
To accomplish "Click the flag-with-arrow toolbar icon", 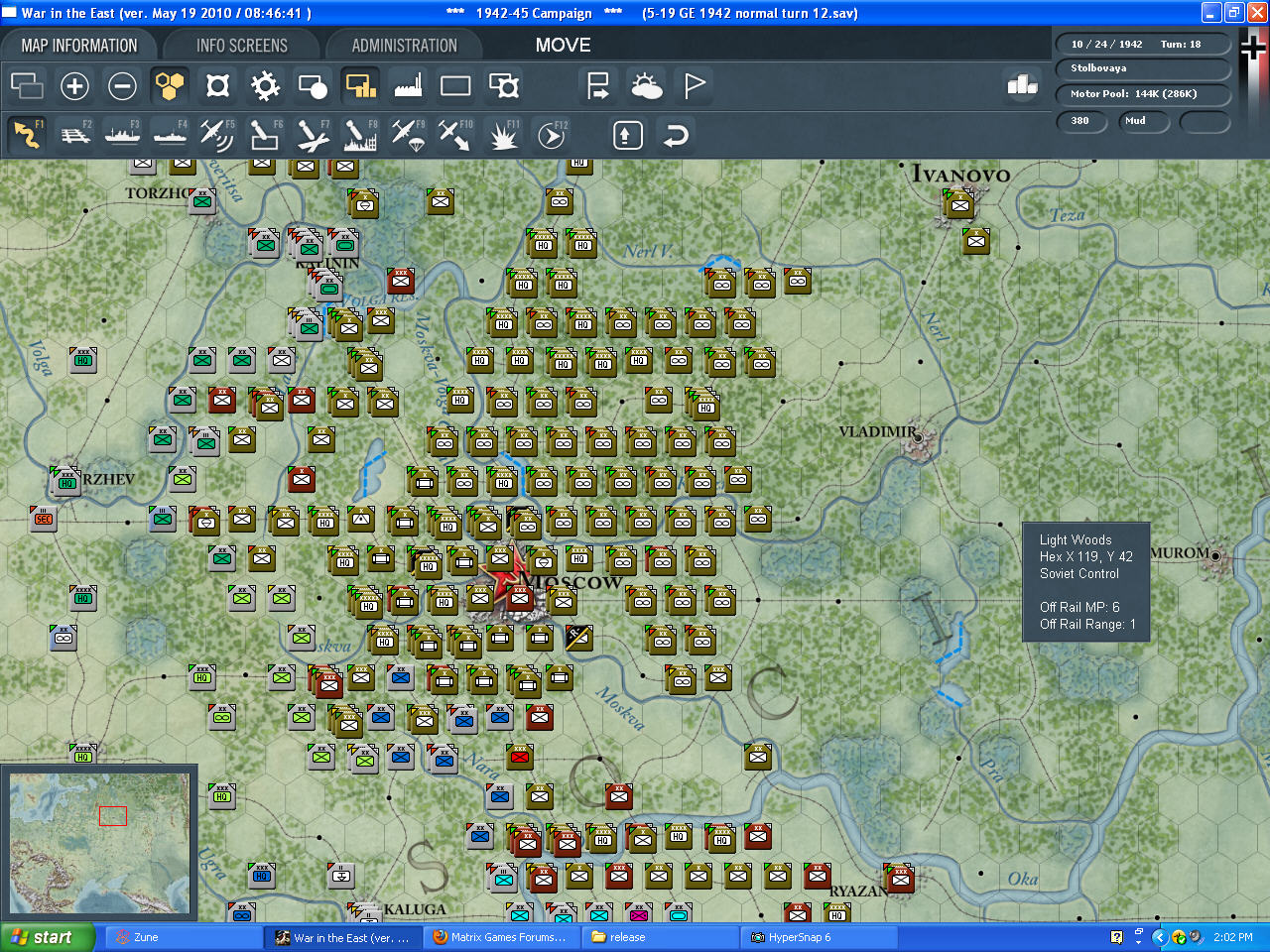I will coord(598,86).
